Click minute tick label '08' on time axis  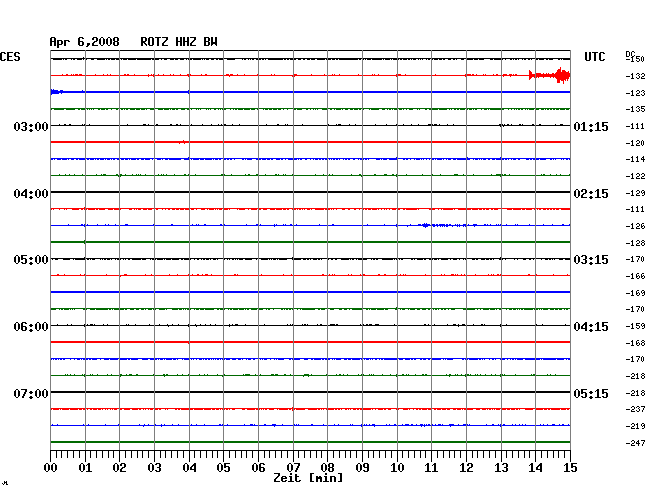[327, 468]
